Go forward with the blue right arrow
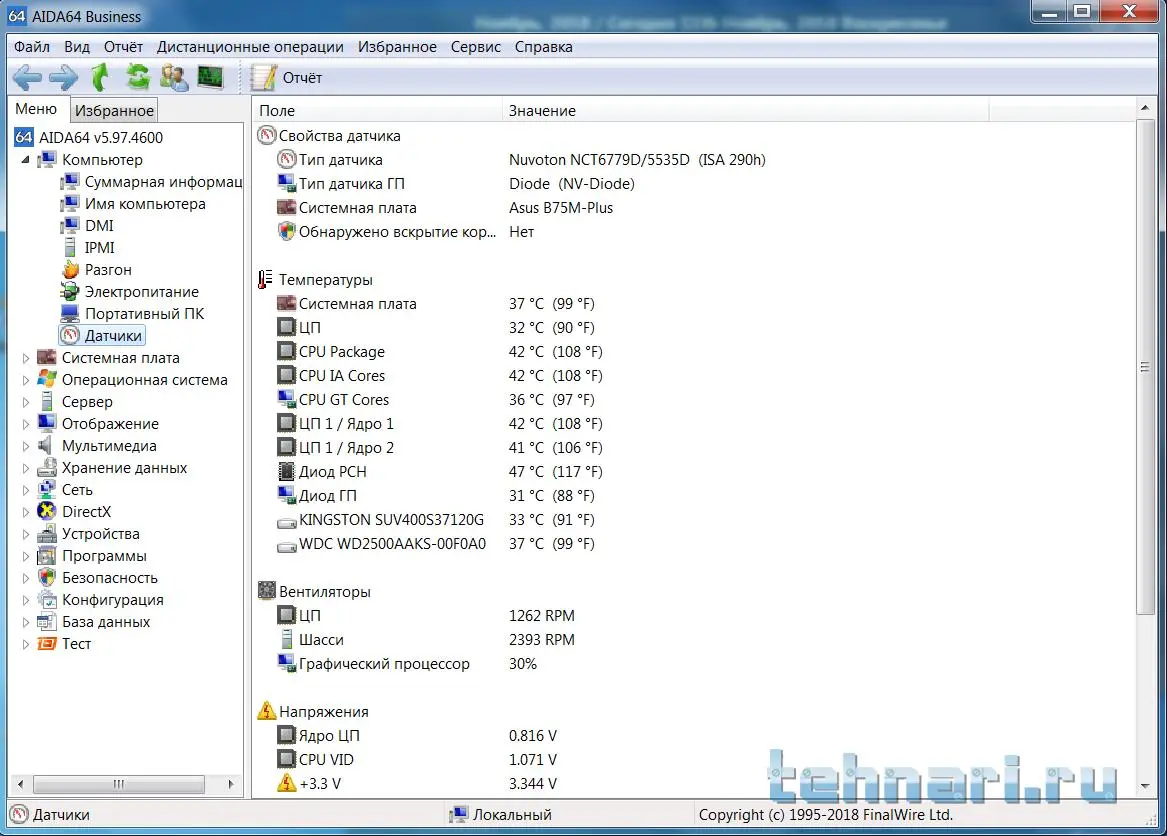The height and width of the screenshot is (836, 1167). (63, 77)
